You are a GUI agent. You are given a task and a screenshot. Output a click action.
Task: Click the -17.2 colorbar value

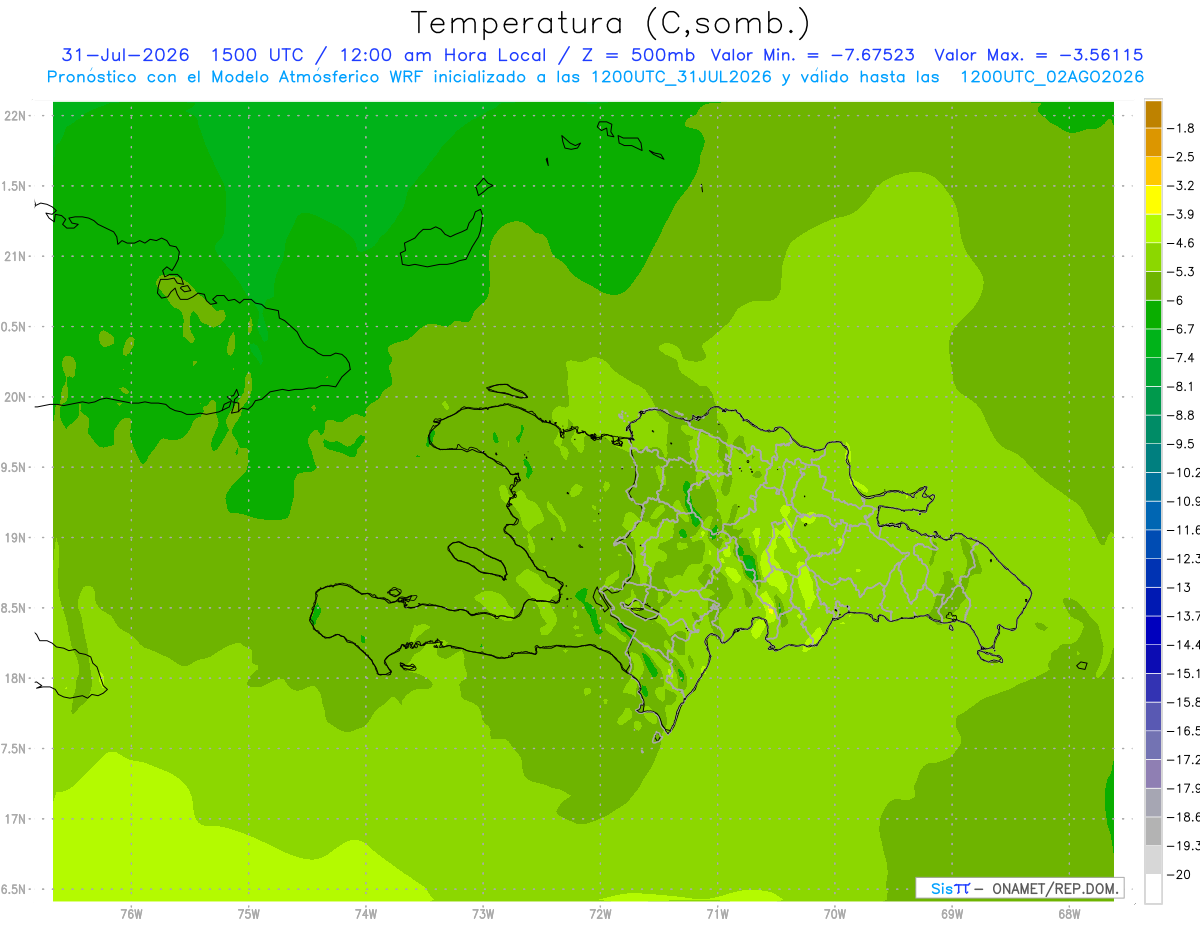tap(1183, 760)
